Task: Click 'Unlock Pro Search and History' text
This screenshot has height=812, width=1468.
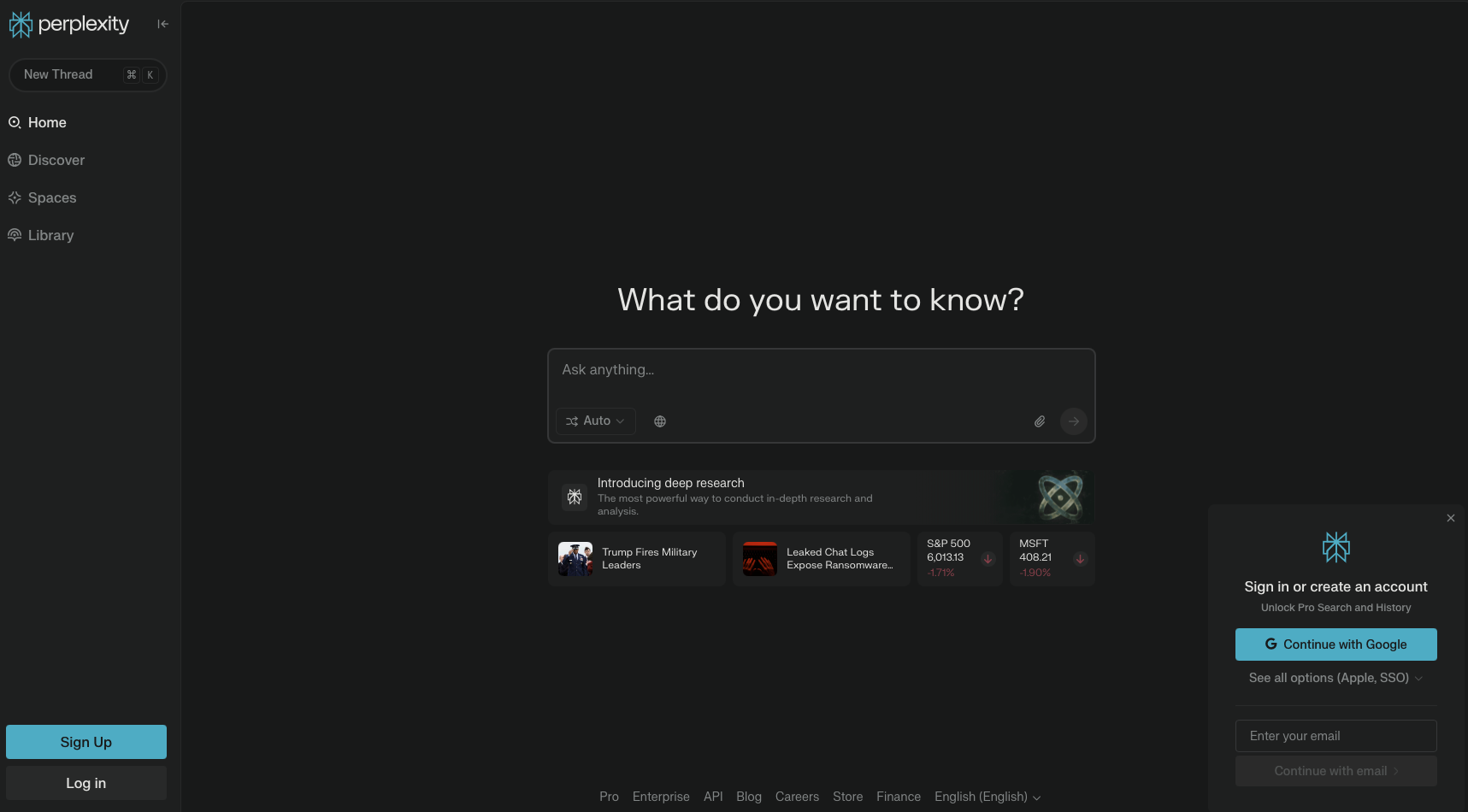Action: (x=1336, y=608)
